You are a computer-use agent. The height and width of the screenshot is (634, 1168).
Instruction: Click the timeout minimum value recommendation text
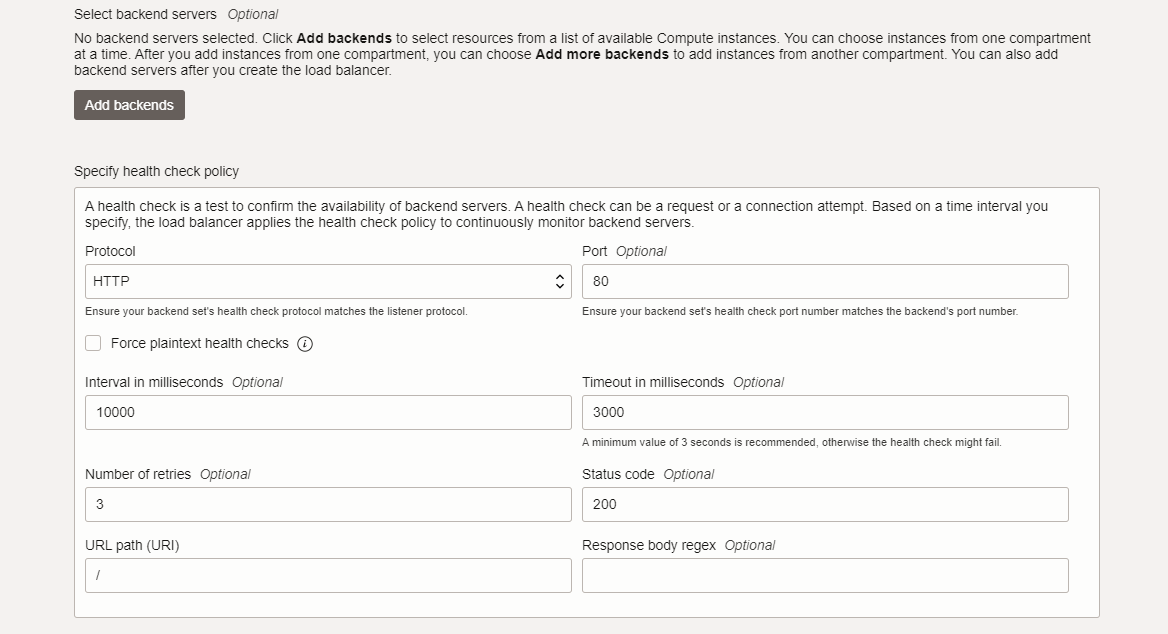(x=791, y=441)
